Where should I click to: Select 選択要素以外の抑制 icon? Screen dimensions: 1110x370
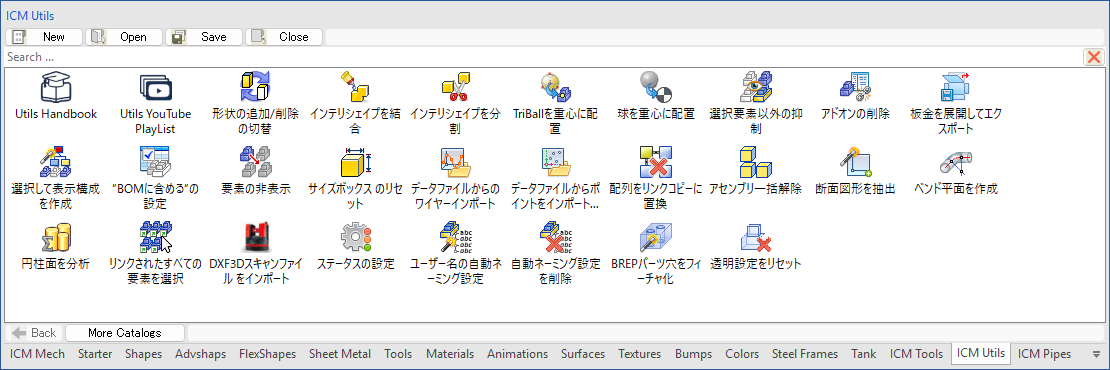[755, 88]
